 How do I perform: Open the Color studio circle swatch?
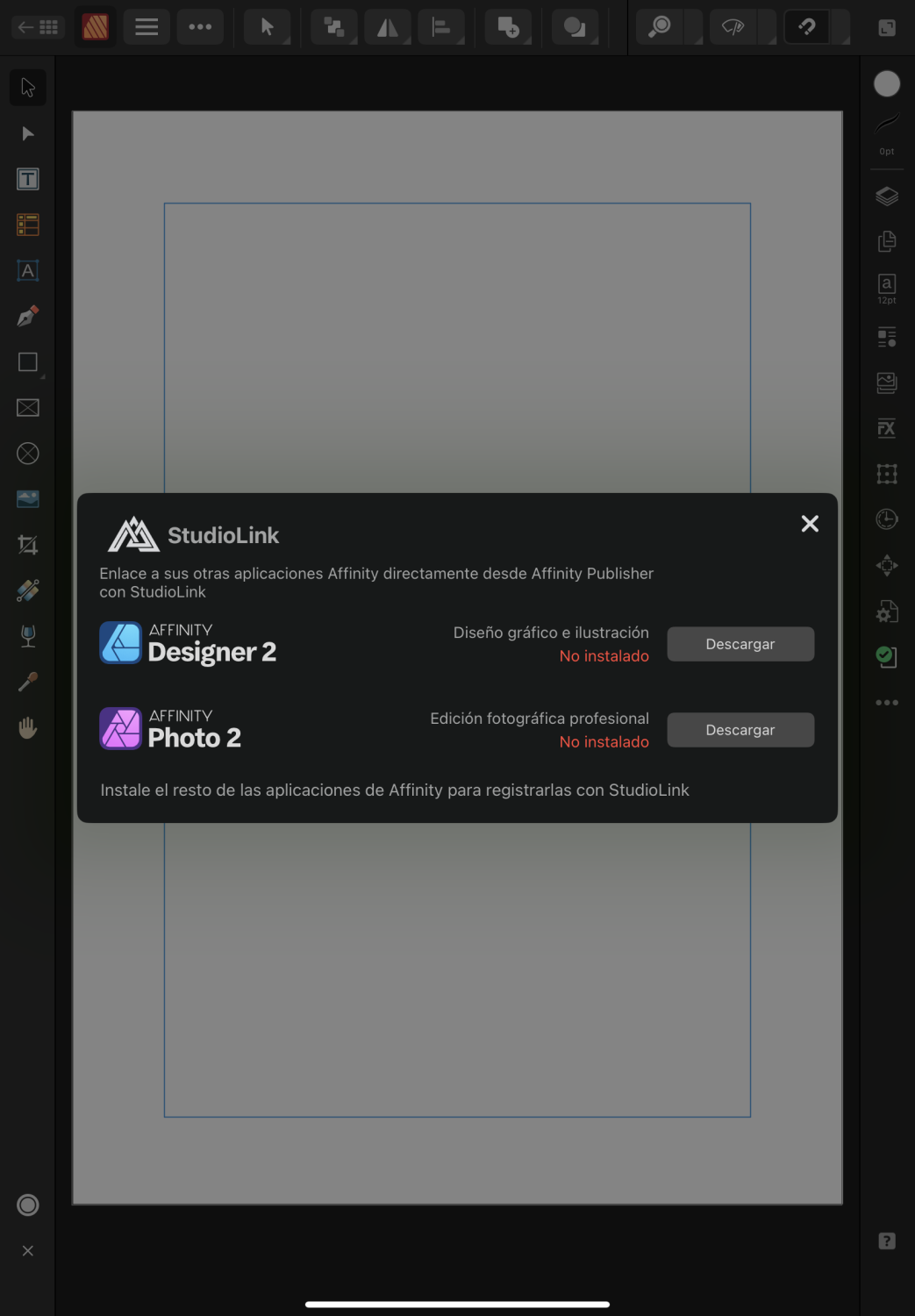pyautogui.click(x=887, y=83)
